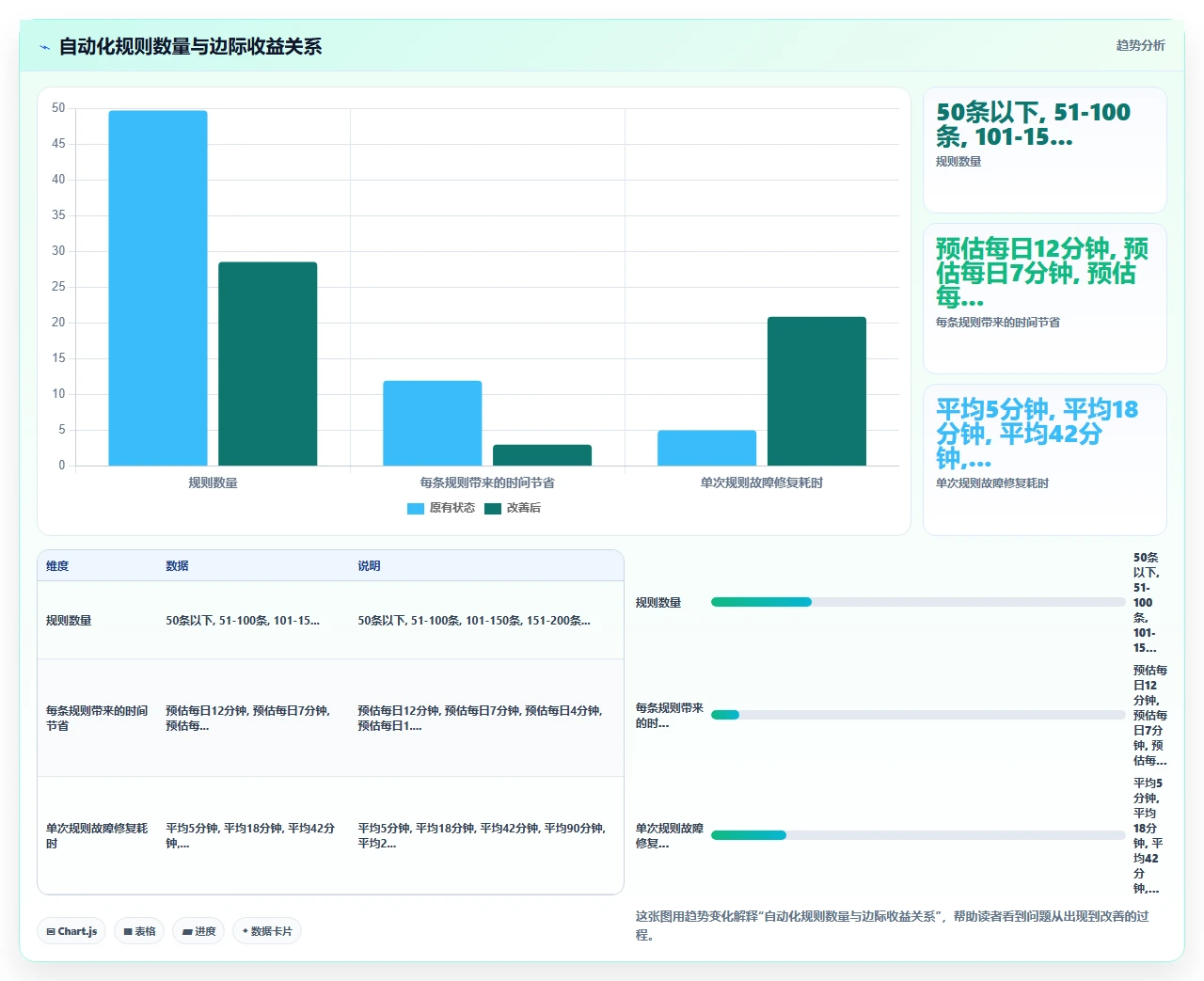
Task: Select the 维度 table column header
Action: [57, 566]
